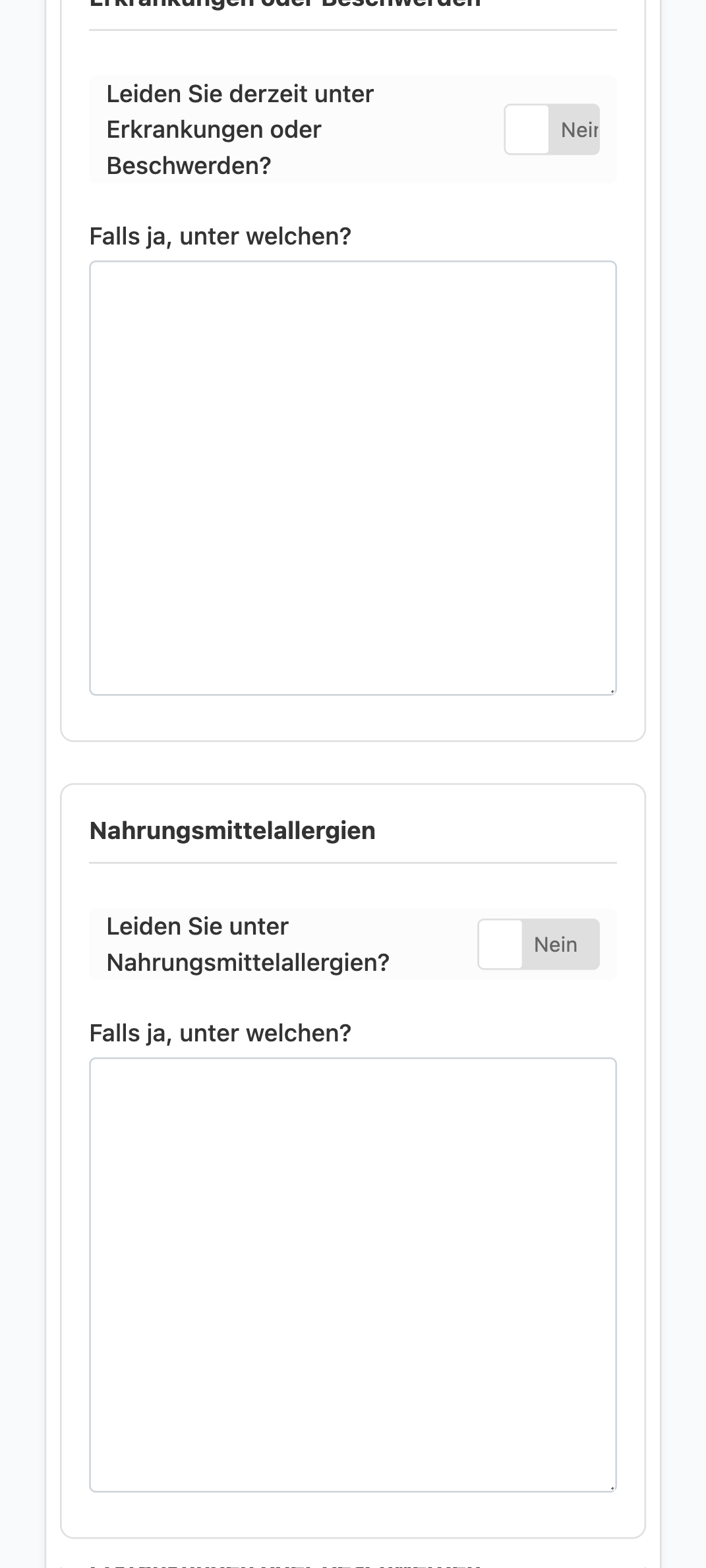The height and width of the screenshot is (1568, 706).
Task: Click the 'Leiden Sie unter Nahrungsmittelallergien?' label
Action: 248,944
